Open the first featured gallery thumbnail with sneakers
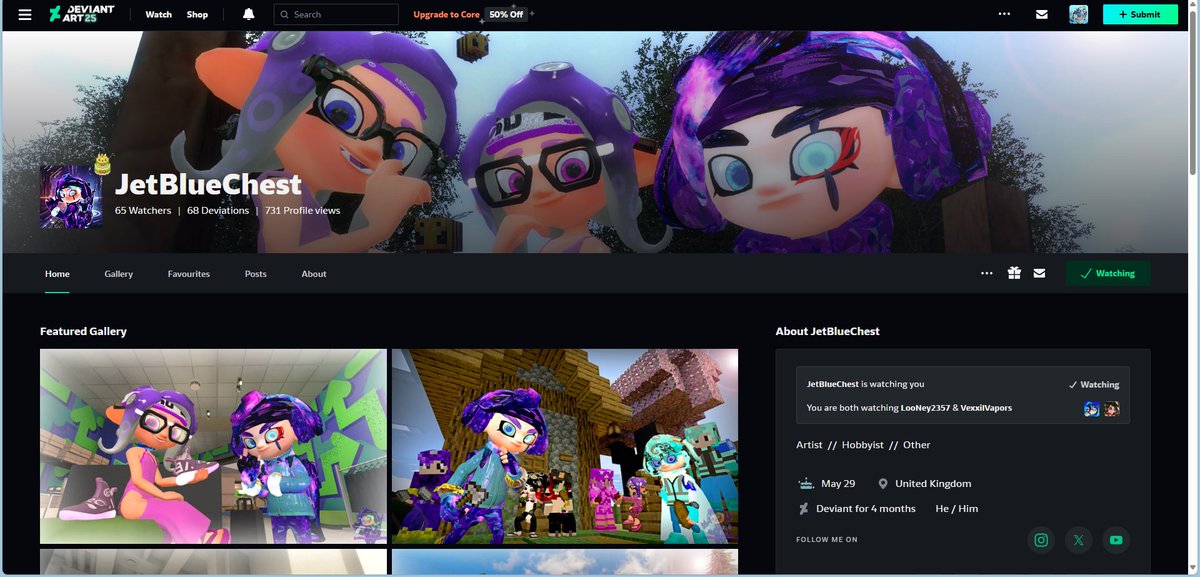This screenshot has height=577, width=1200. (213, 446)
